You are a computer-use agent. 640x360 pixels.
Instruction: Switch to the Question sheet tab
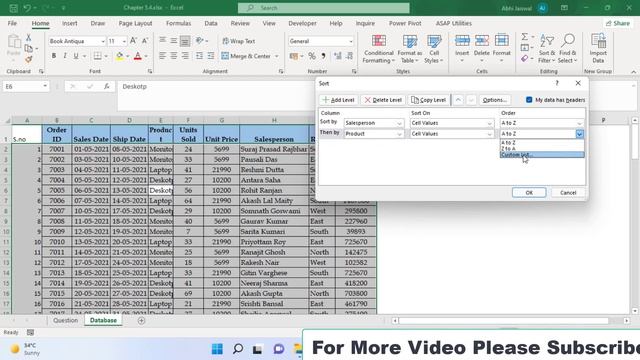coord(65,320)
